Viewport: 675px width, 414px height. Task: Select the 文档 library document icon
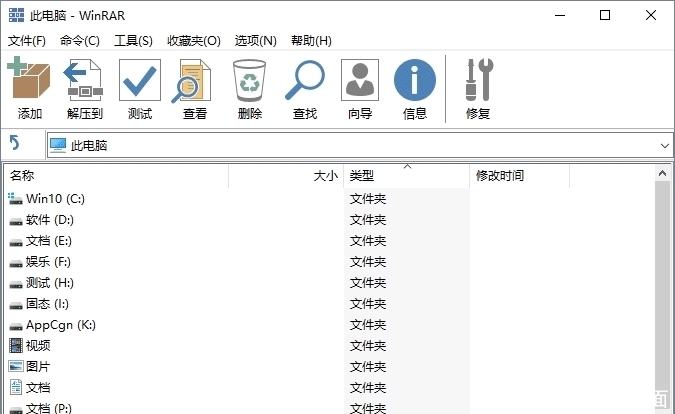click(x=16, y=387)
